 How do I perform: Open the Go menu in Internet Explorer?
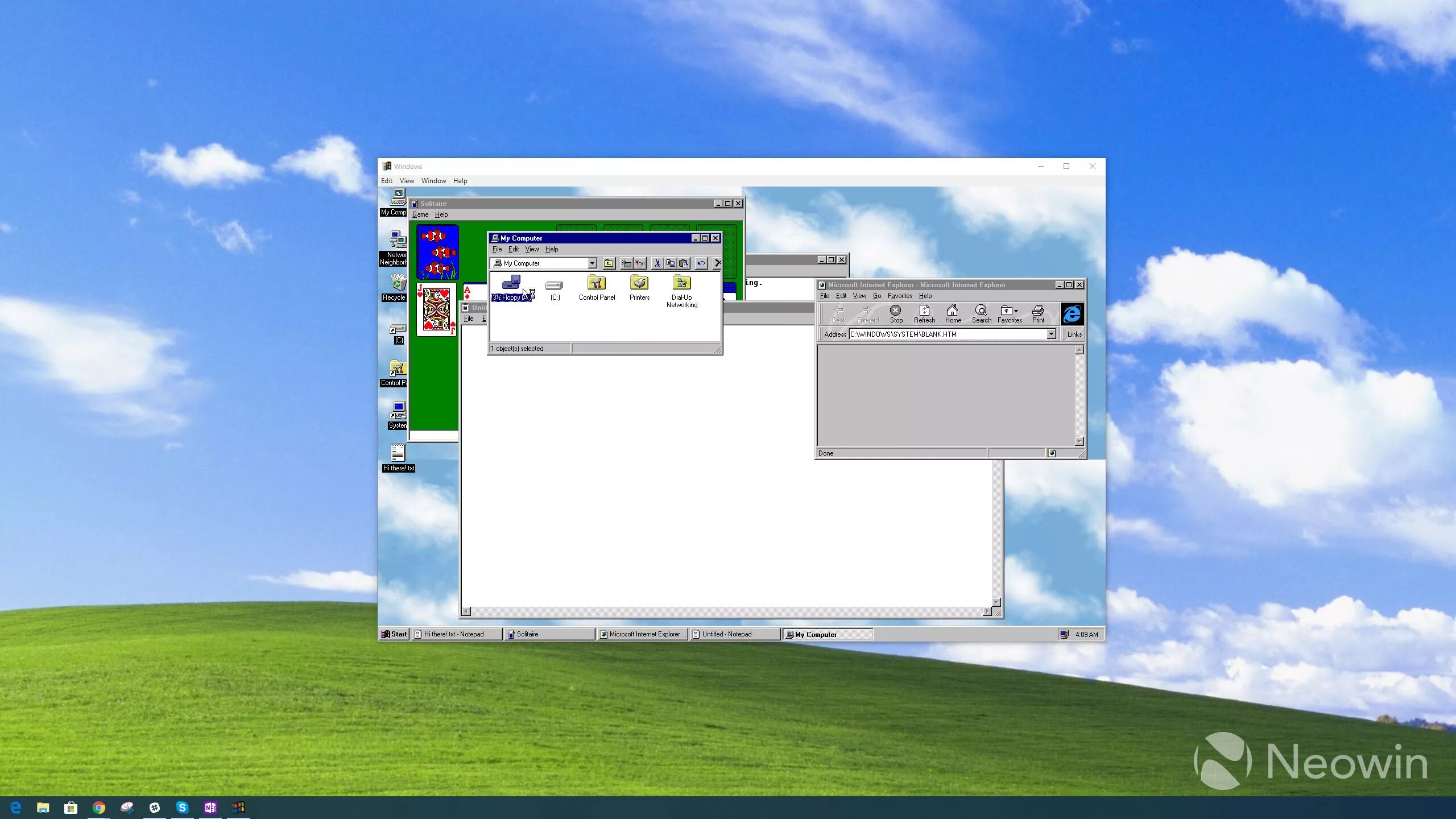click(x=876, y=296)
